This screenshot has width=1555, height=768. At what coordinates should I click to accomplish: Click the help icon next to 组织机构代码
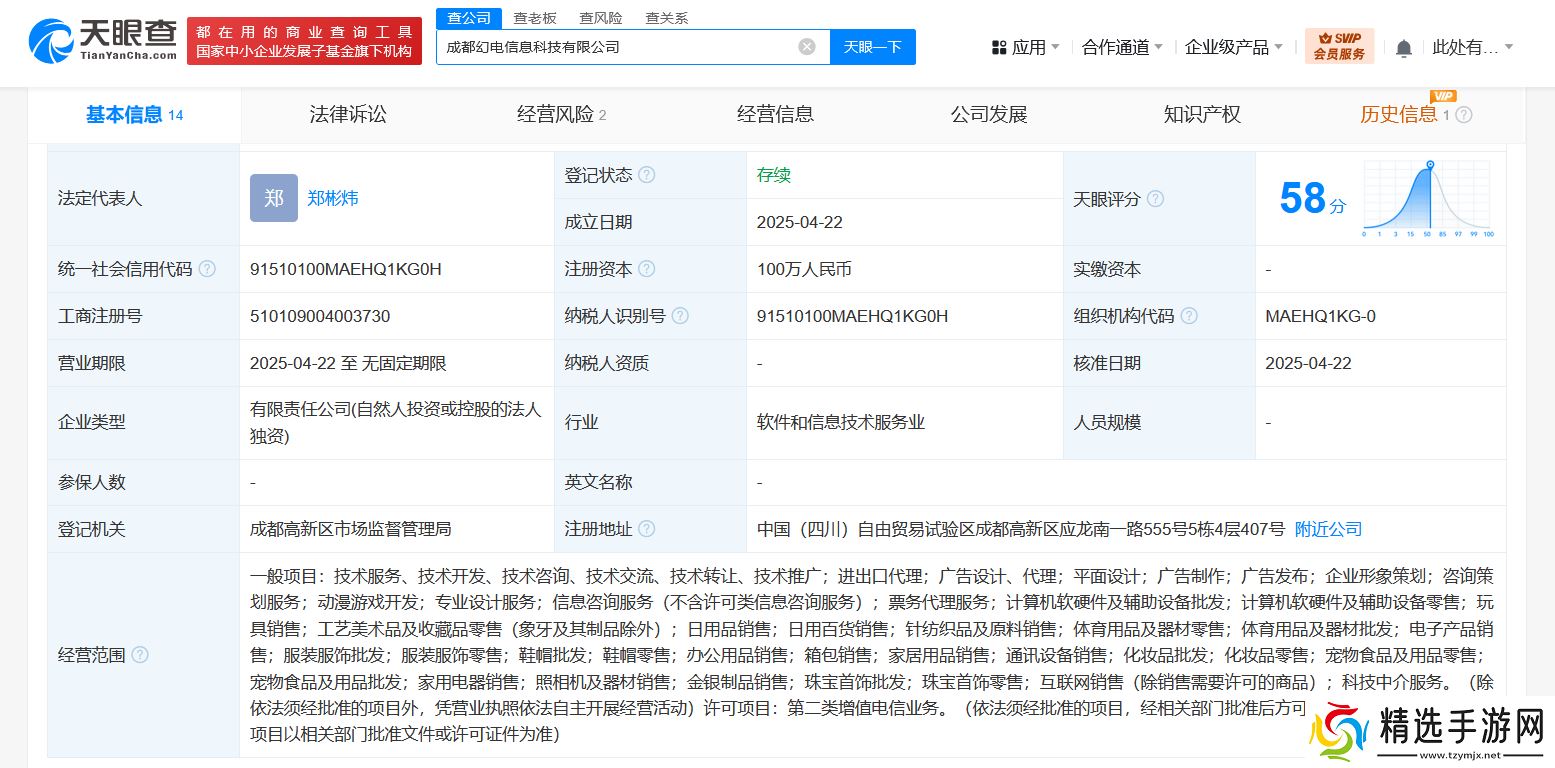[x=1189, y=316]
